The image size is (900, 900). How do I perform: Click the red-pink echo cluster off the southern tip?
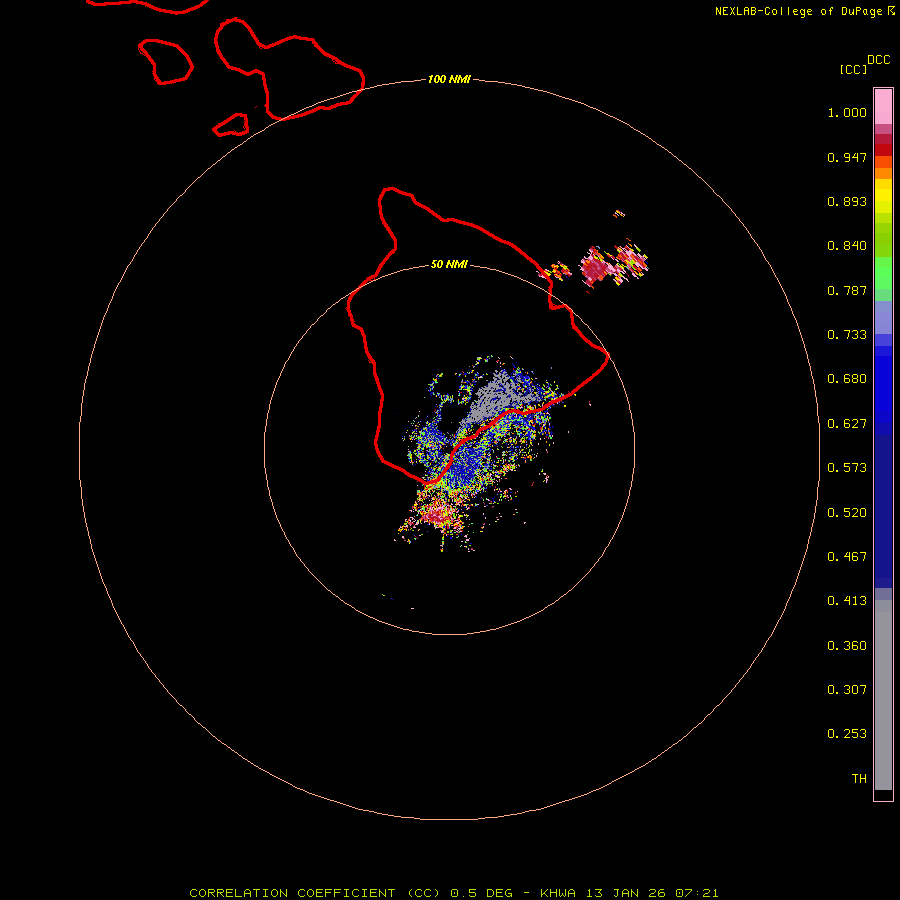[x=440, y=514]
